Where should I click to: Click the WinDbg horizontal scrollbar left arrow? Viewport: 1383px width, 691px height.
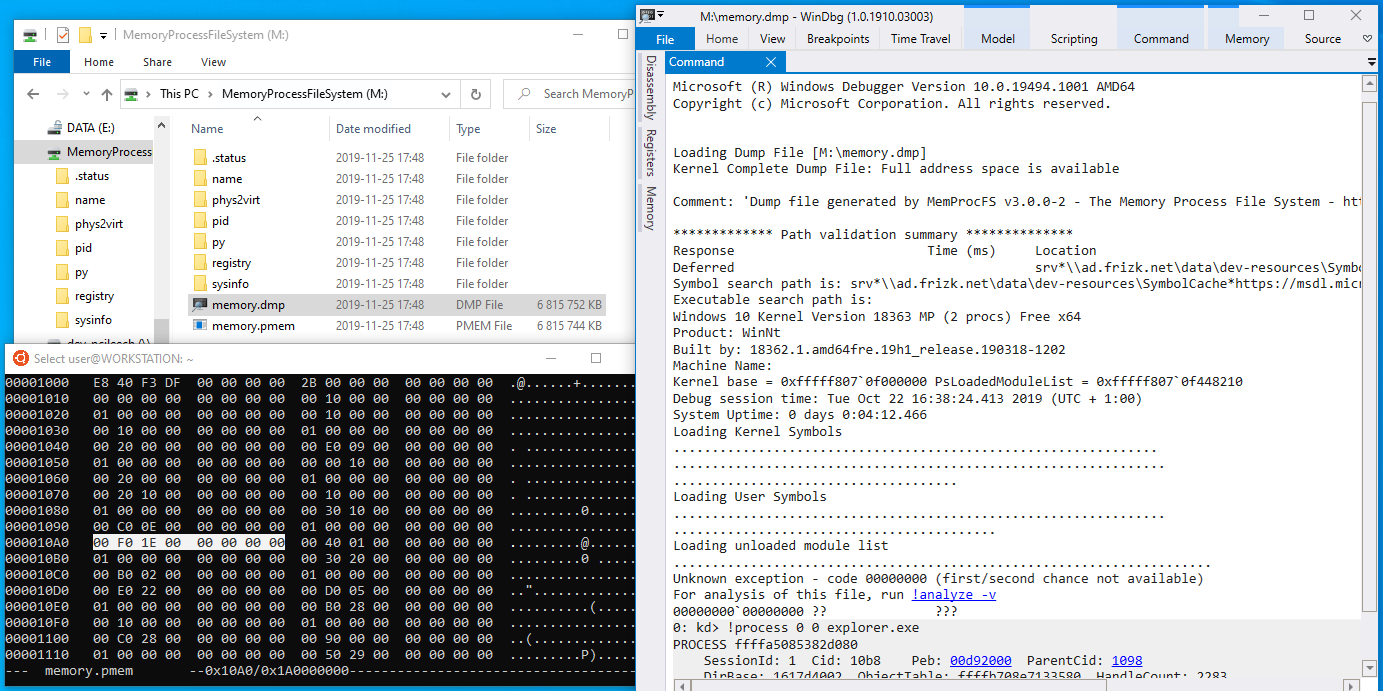pyautogui.click(x=681, y=684)
